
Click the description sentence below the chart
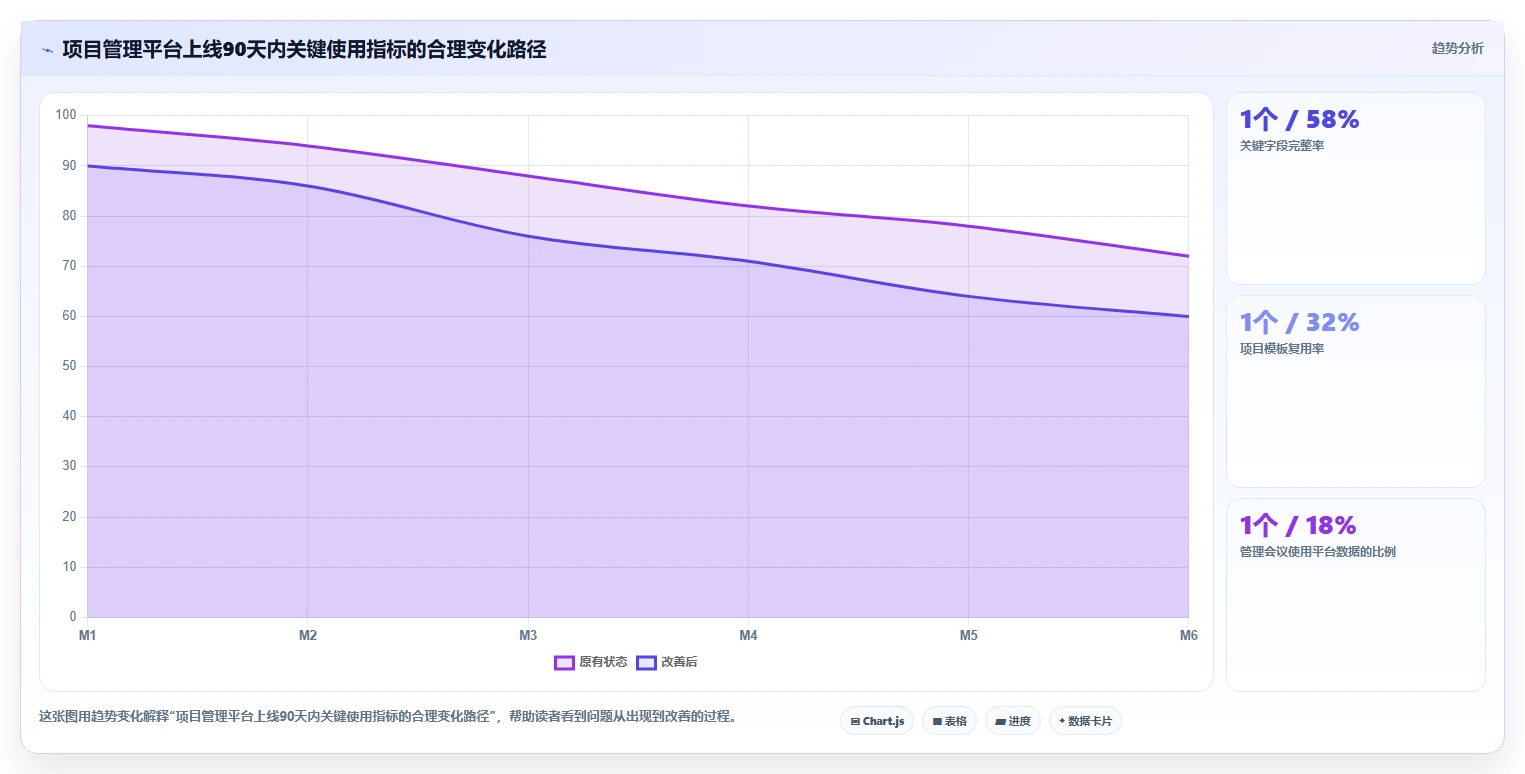click(x=388, y=717)
